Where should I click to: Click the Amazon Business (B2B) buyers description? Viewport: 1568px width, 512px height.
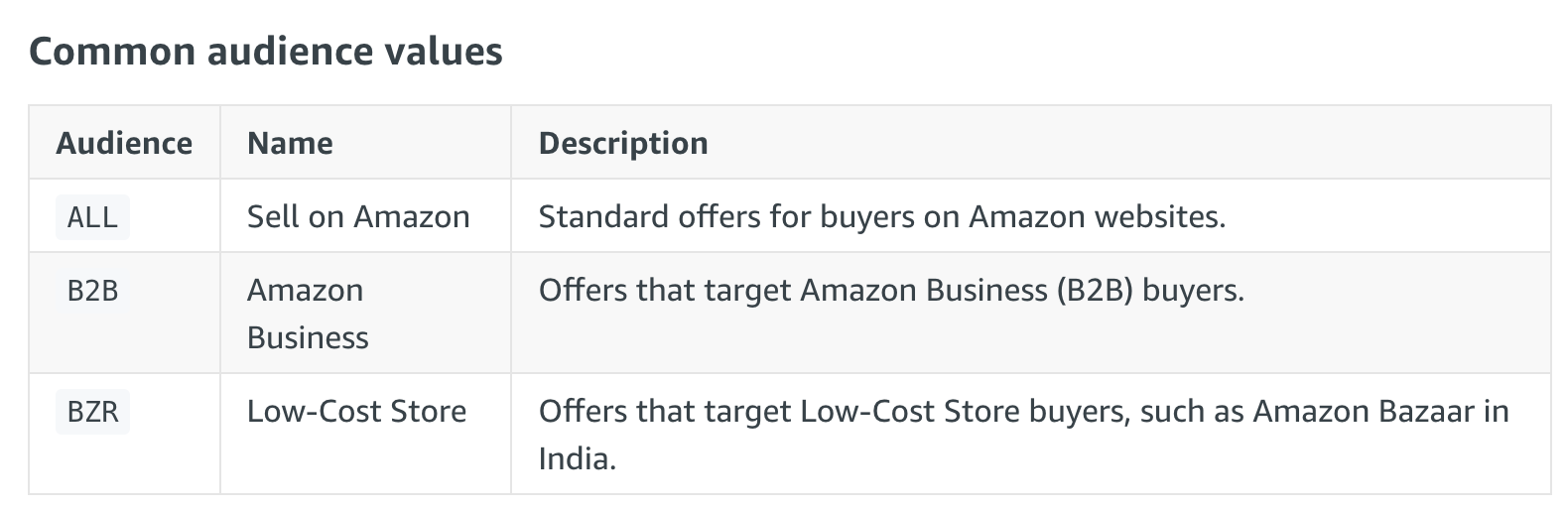(x=891, y=290)
